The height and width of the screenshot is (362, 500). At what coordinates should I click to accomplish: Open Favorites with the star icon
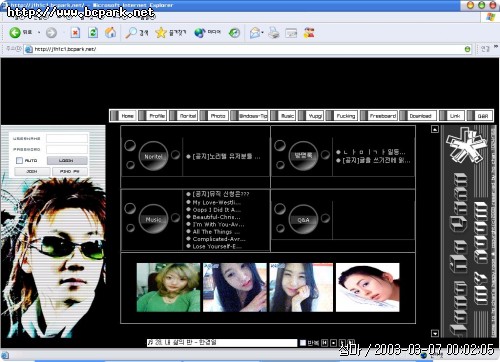[161, 32]
